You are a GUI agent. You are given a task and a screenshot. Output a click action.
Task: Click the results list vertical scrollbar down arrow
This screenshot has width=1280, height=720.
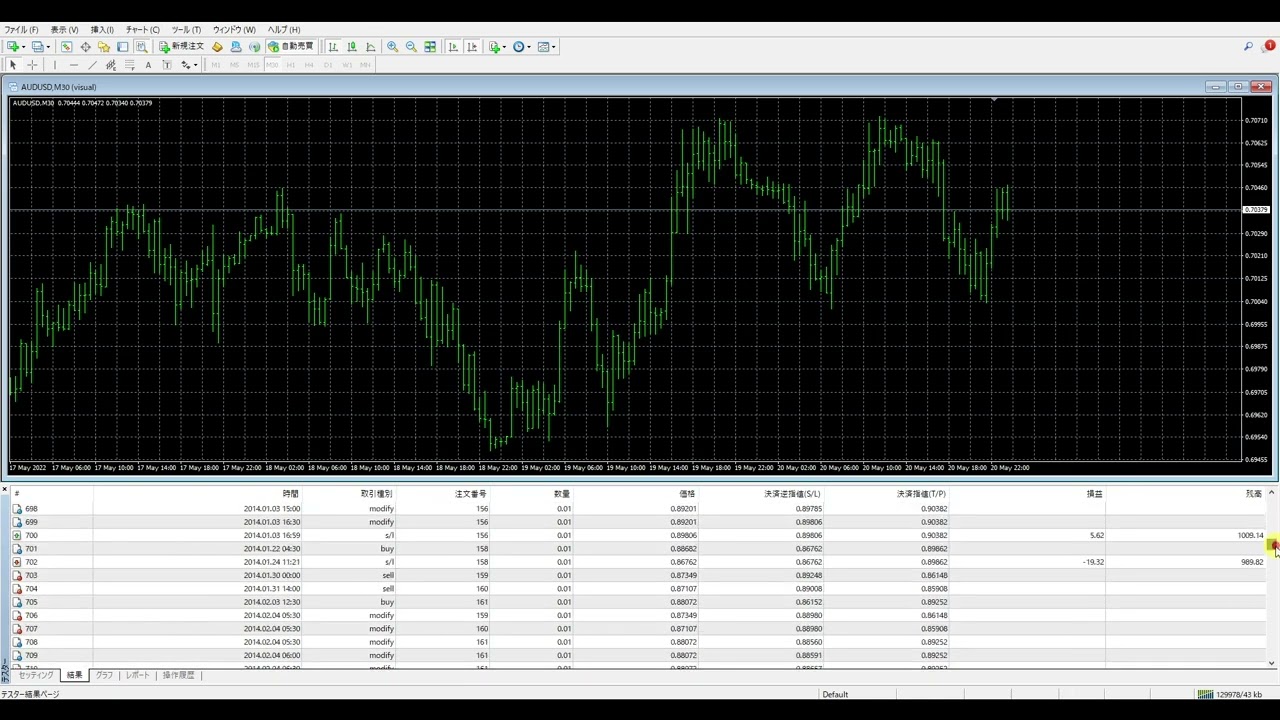point(1271,662)
